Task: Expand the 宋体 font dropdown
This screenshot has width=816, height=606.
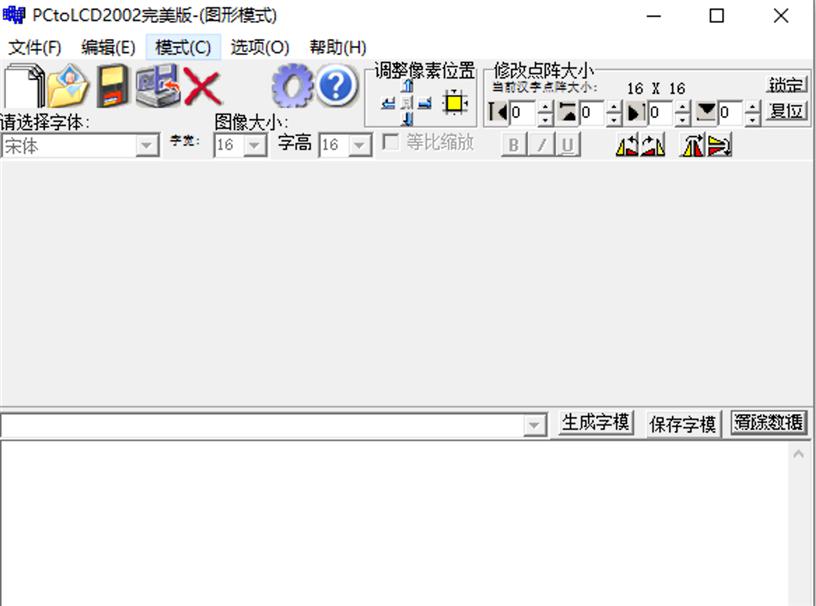Action: pos(147,146)
